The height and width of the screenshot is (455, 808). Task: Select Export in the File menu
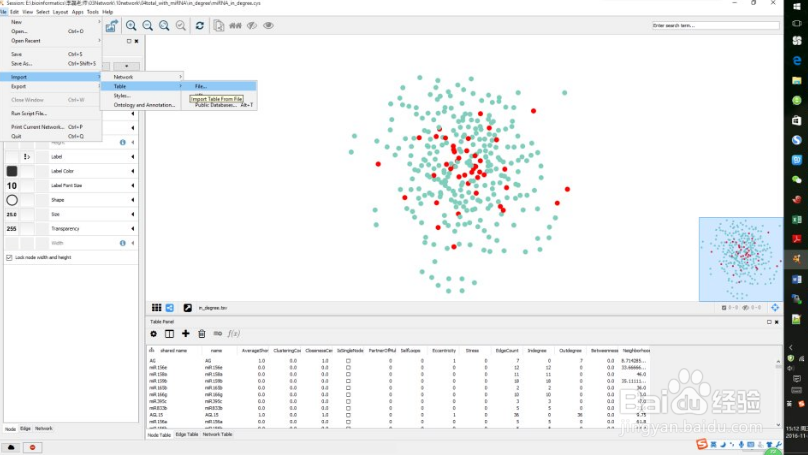[51, 87]
